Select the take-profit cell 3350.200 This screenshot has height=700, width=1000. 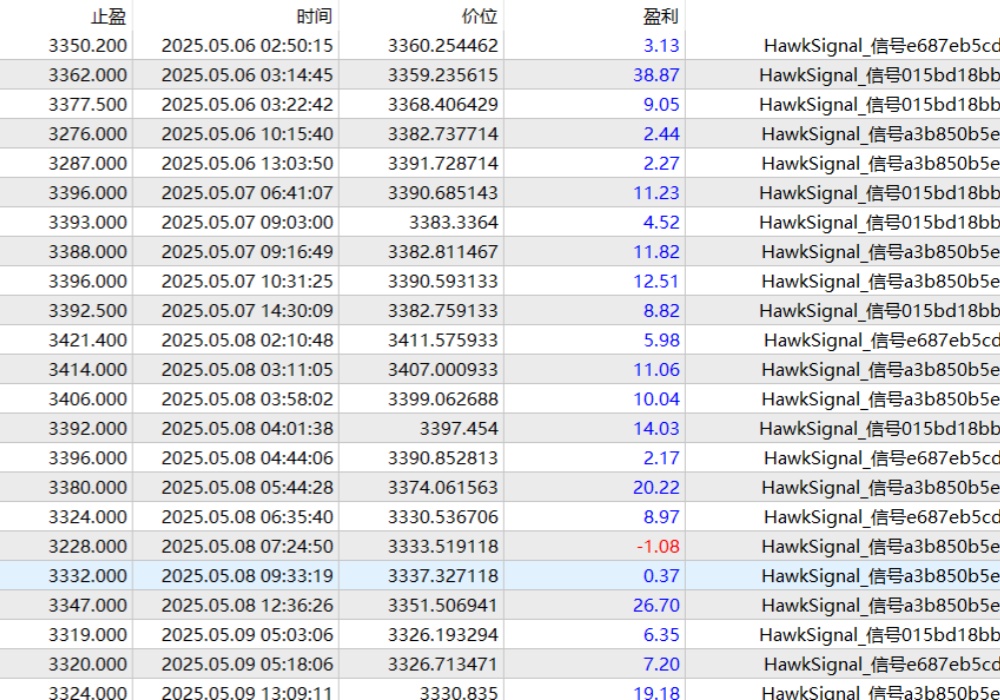(x=88, y=45)
